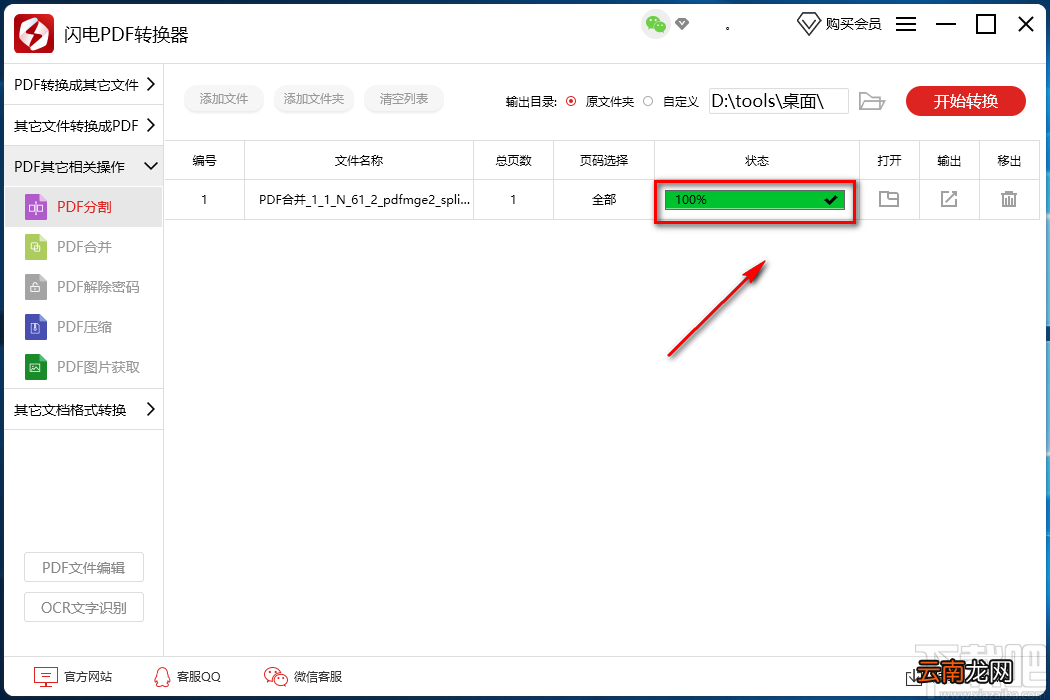Select the PDF解除密码 lock icon
This screenshot has width=1050, height=700.
tap(36, 287)
